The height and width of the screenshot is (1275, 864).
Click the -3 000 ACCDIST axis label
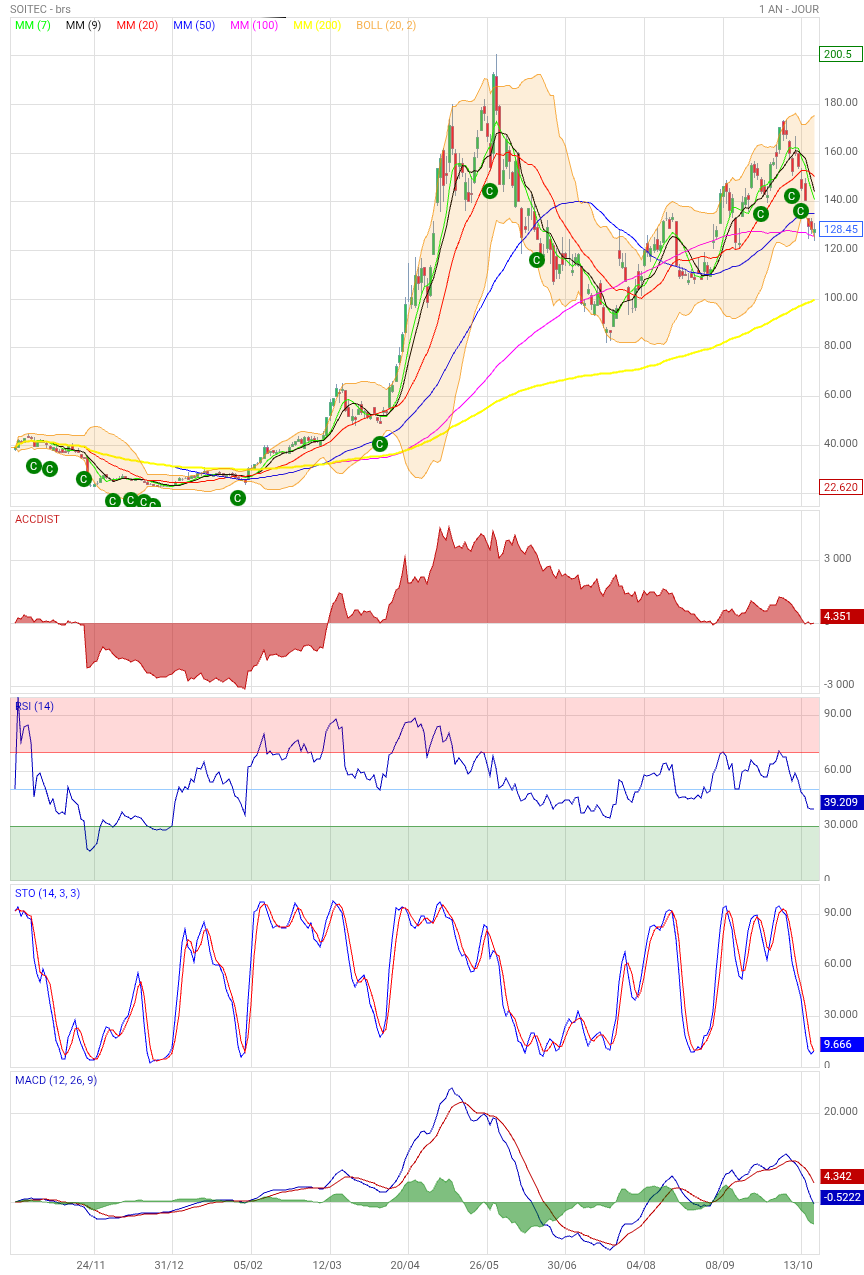click(838, 685)
